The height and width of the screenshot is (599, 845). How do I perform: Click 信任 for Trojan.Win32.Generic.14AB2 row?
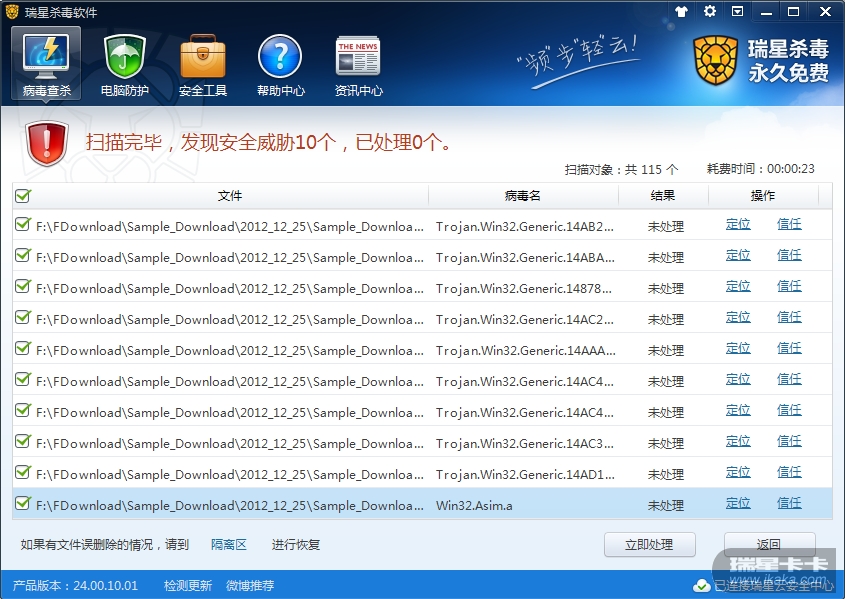(789, 224)
